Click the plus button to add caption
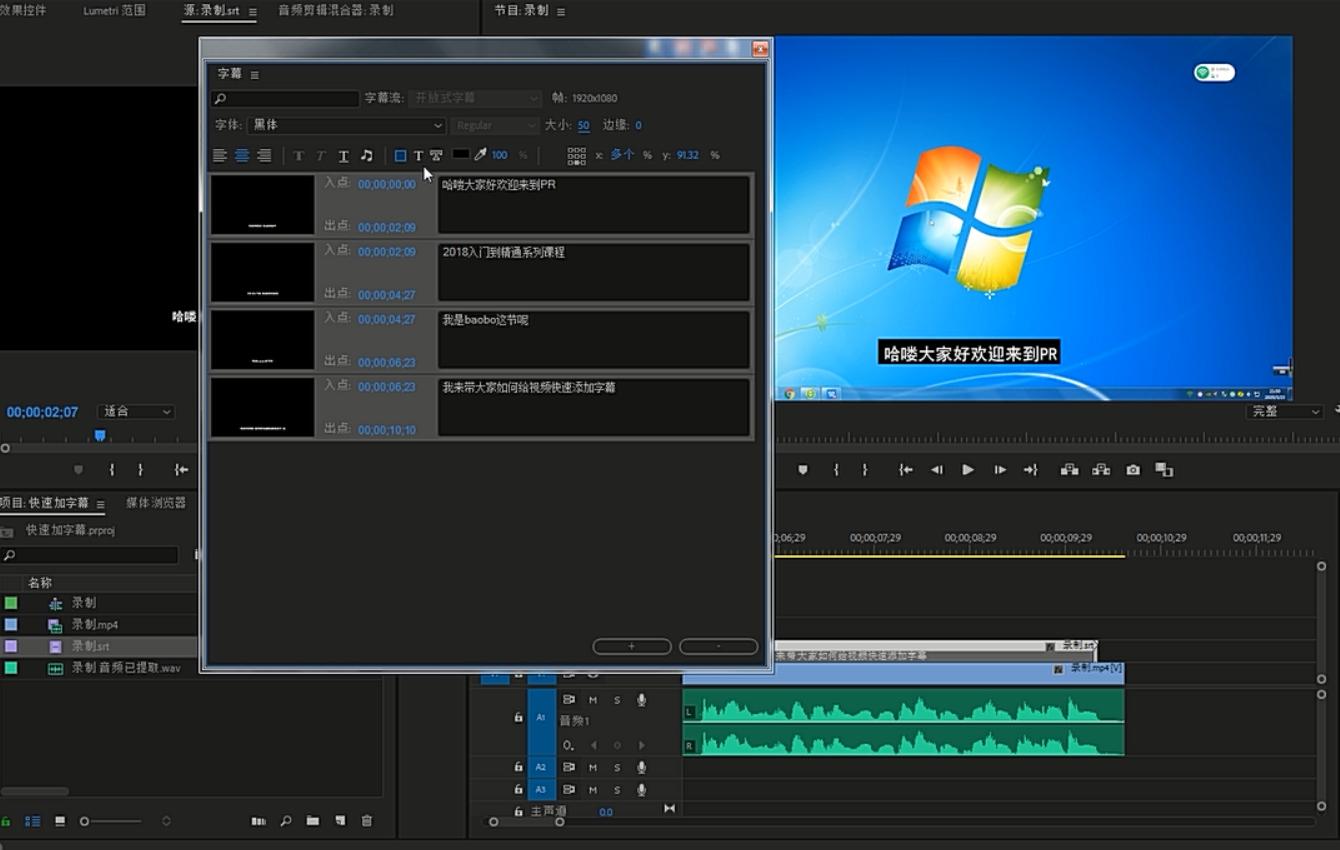This screenshot has width=1340, height=850. tap(631, 647)
